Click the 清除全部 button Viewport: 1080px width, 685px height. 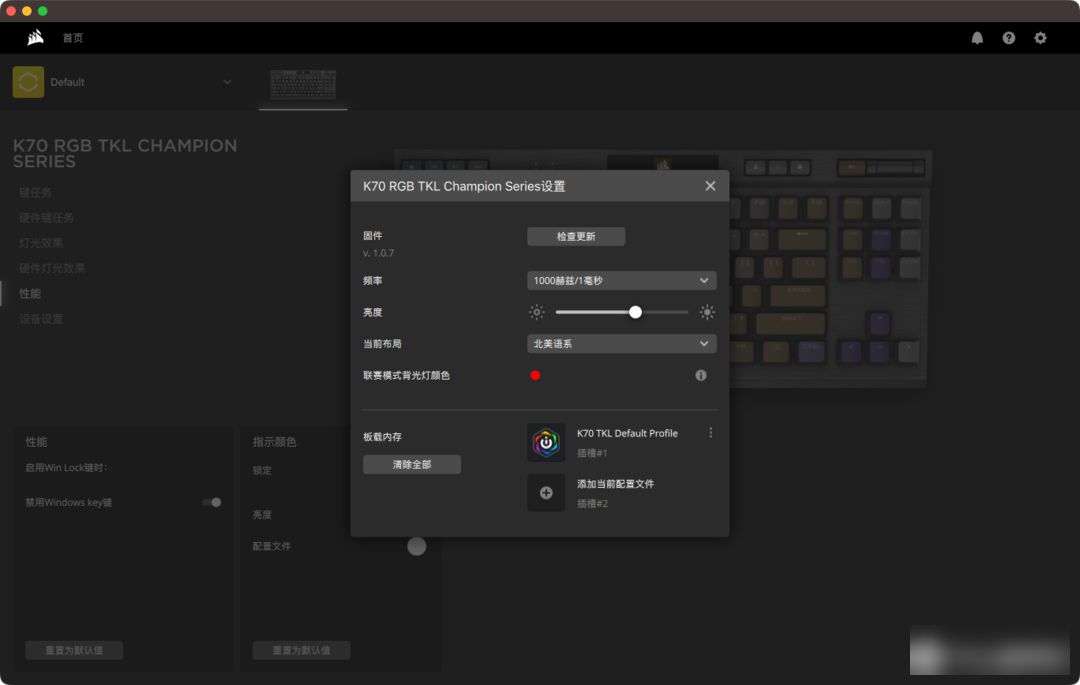click(x=412, y=465)
